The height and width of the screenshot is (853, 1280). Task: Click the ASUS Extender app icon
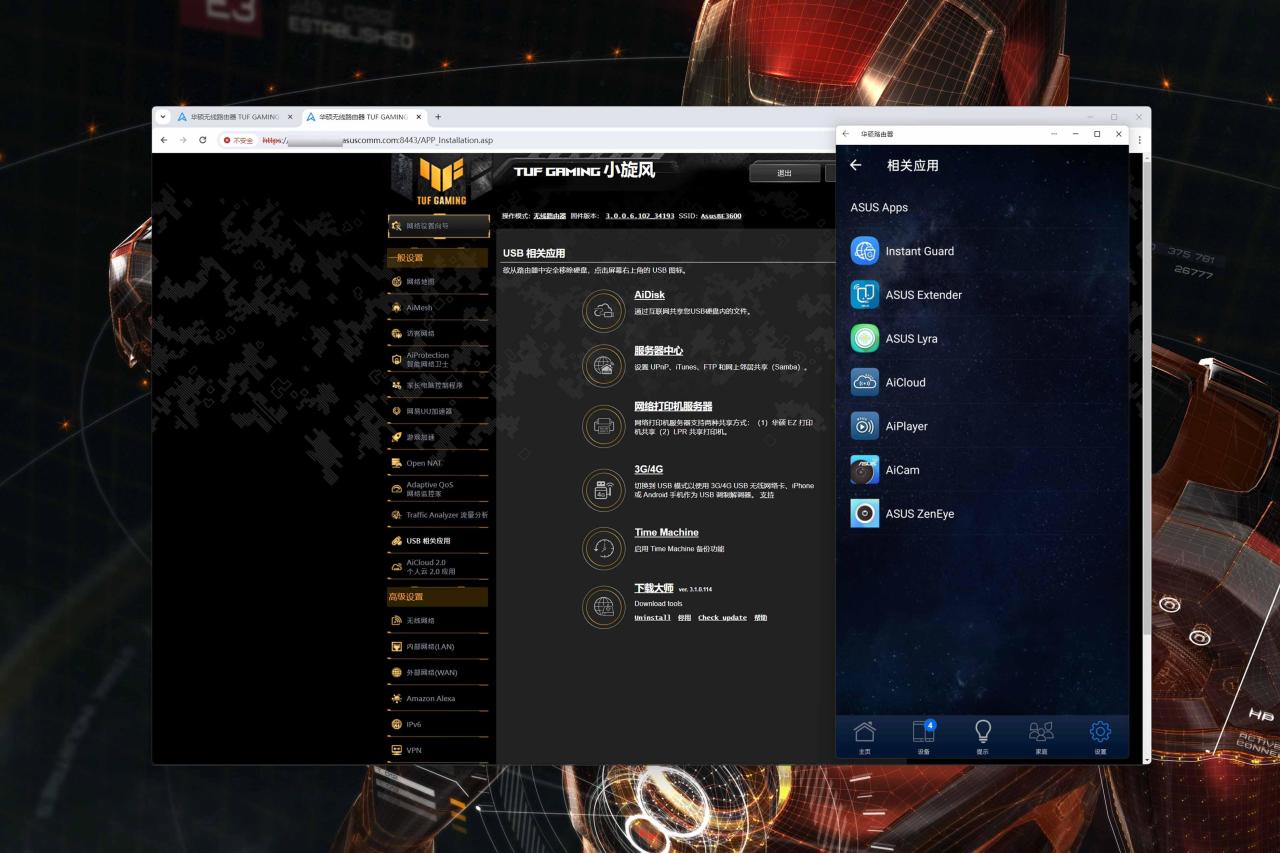(865, 295)
